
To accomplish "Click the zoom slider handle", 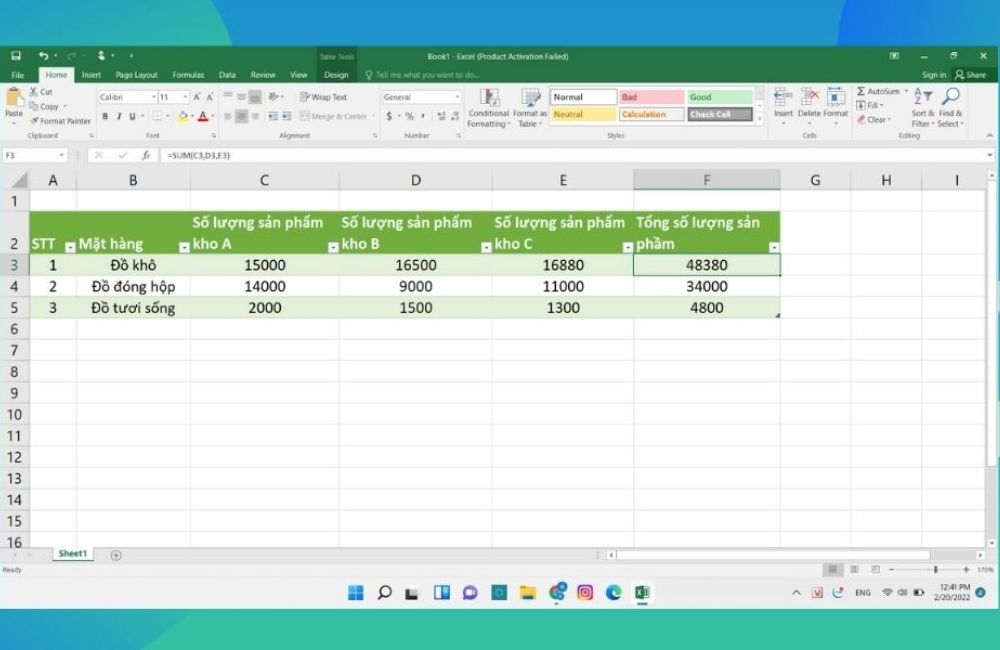I will pyautogui.click(x=936, y=569).
